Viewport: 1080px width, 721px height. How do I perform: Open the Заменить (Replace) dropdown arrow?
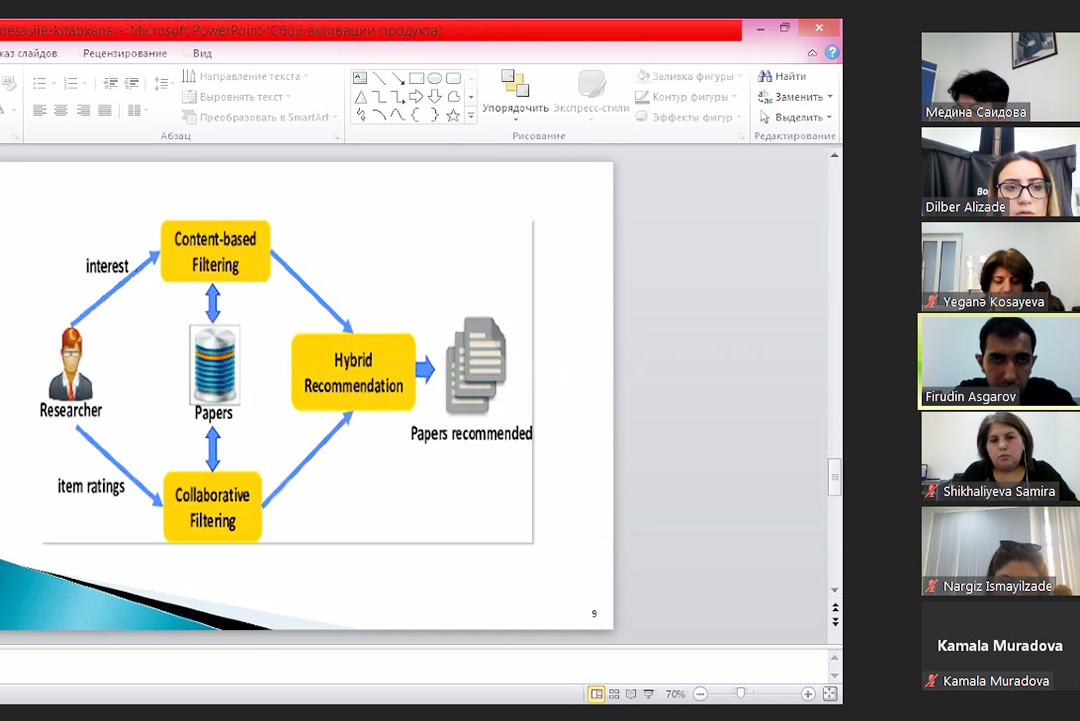[x=830, y=97]
